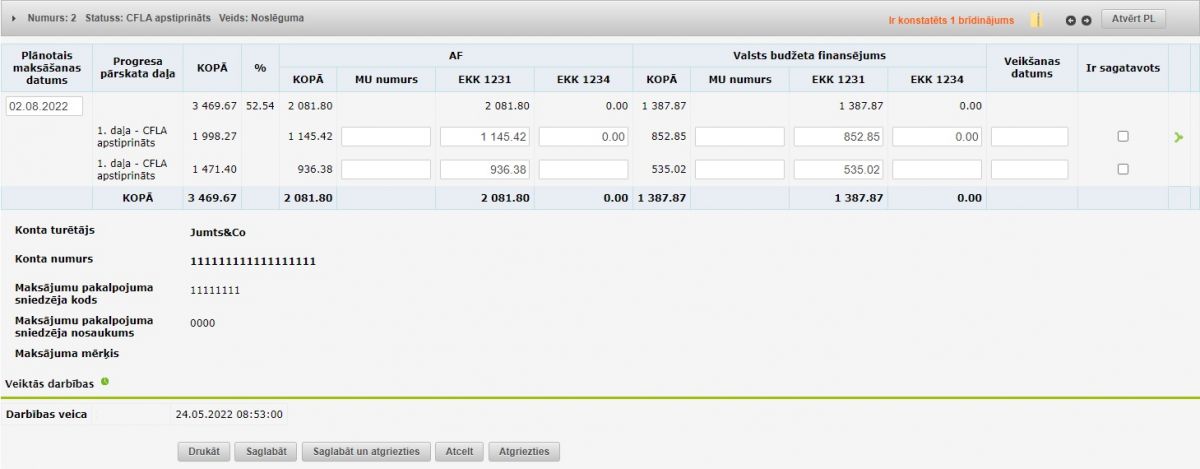The height and width of the screenshot is (469, 1200).
Task: Open the yellow warning note icon
Action: coord(1036,20)
